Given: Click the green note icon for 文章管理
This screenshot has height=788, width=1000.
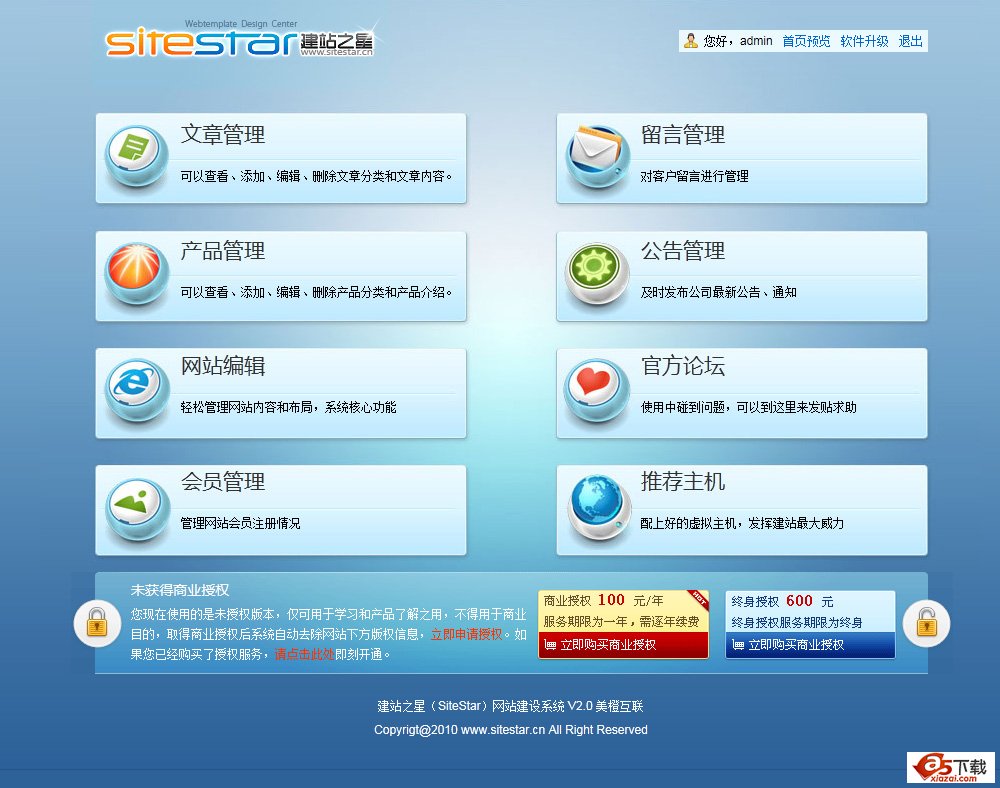Looking at the screenshot, I should pyautogui.click(x=136, y=157).
